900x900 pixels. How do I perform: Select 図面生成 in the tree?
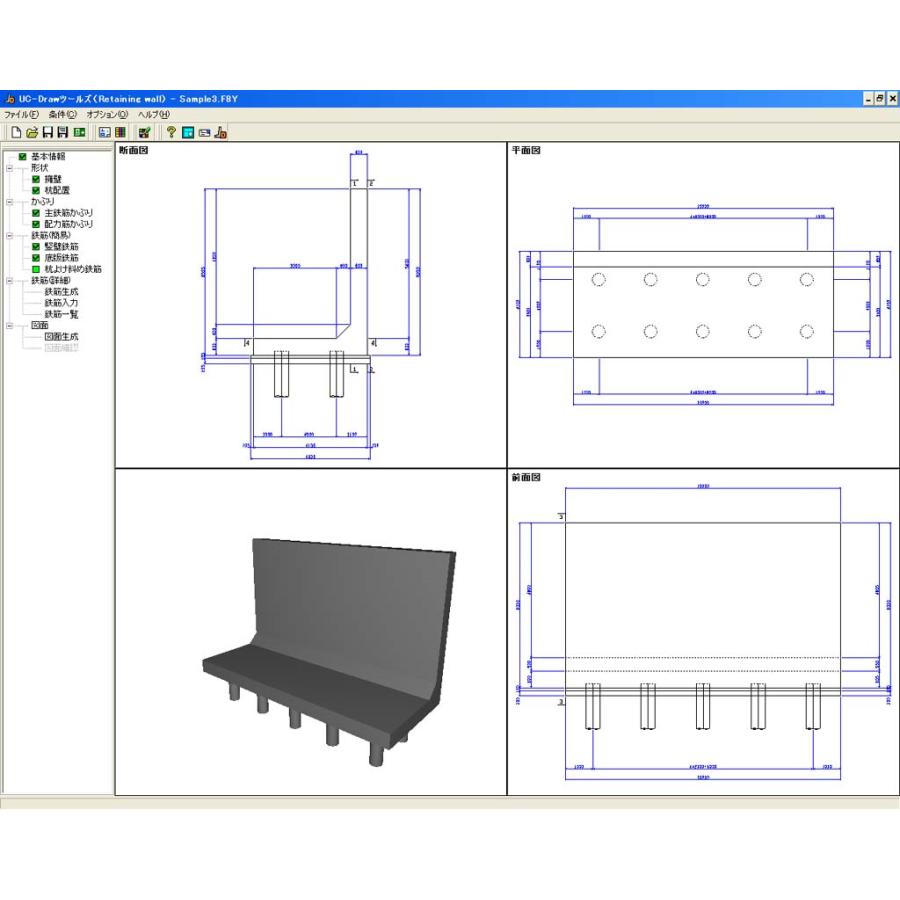pyautogui.click(x=61, y=337)
